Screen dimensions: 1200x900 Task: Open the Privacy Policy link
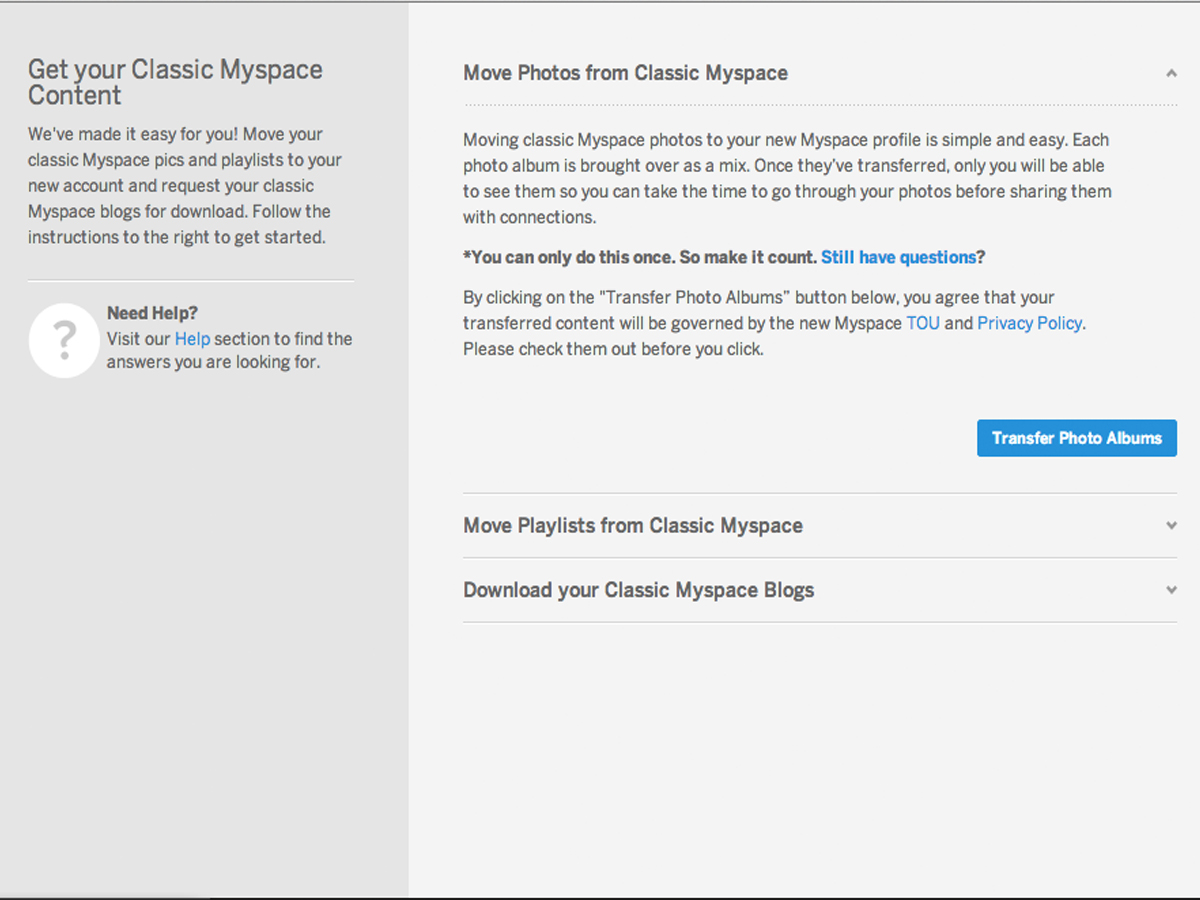pyautogui.click(x=1029, y=323)
